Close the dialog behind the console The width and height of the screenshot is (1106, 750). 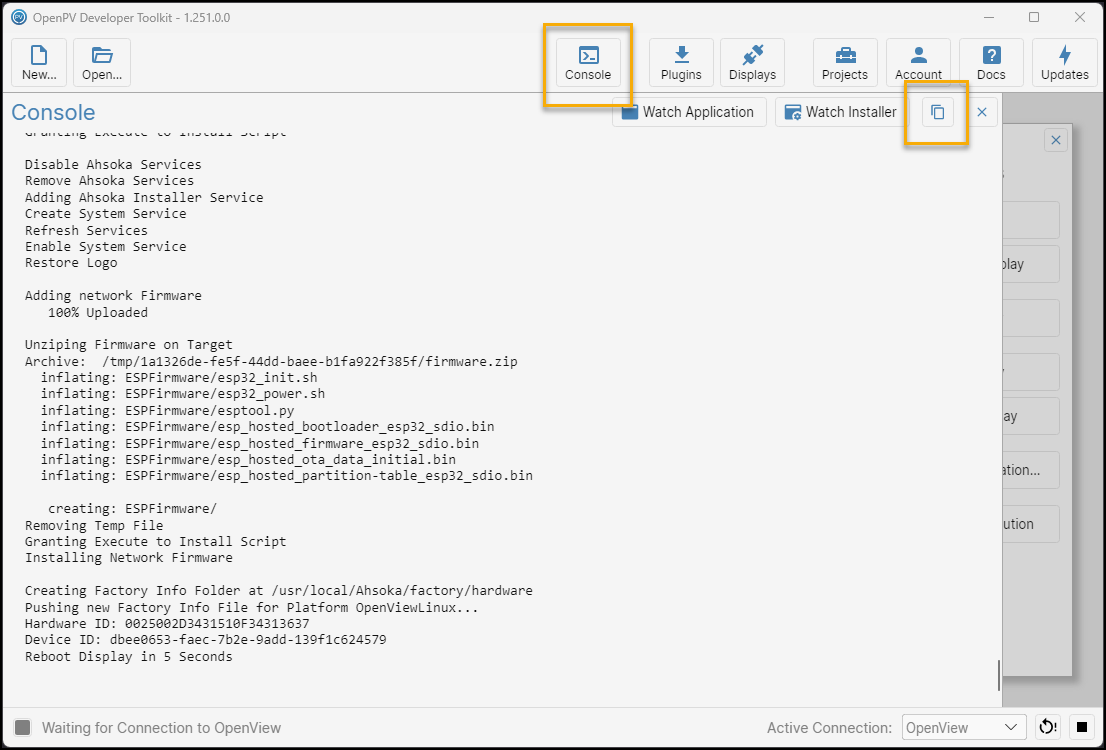[1056, 140]
